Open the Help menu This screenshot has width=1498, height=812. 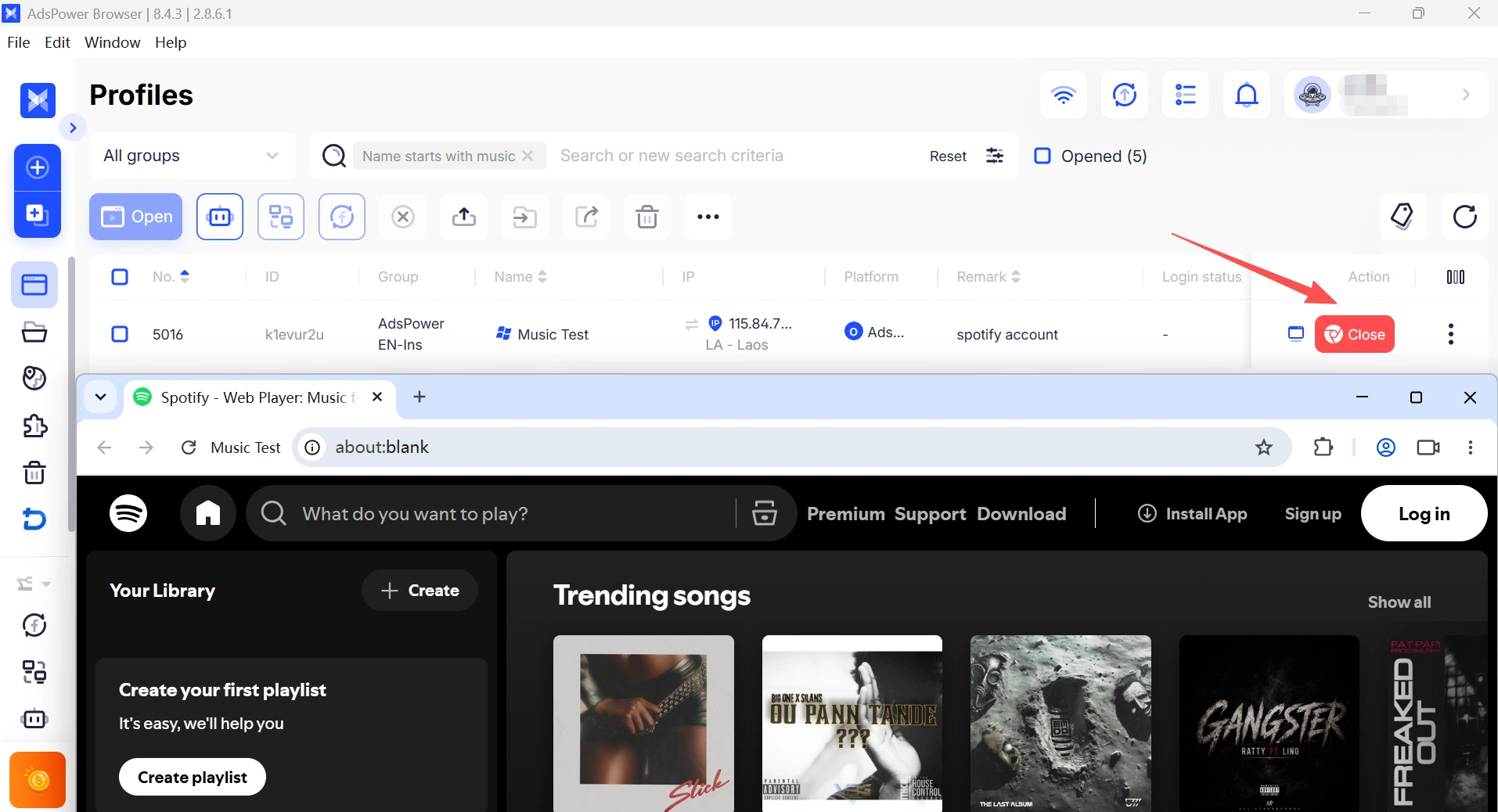(x=171, y=42)
